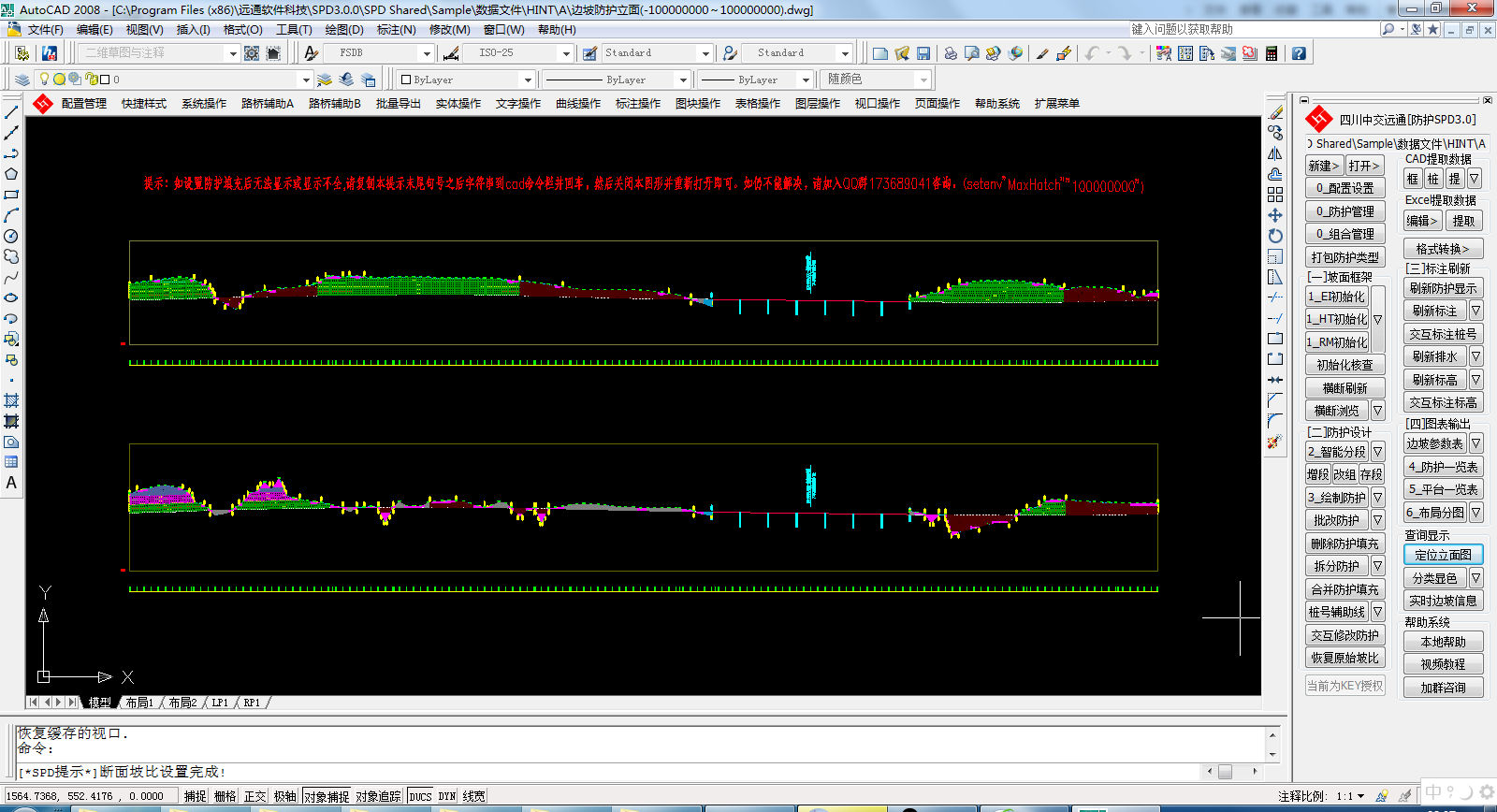
Task: Open the 文件(F) menu
Action: pos(45,30)
